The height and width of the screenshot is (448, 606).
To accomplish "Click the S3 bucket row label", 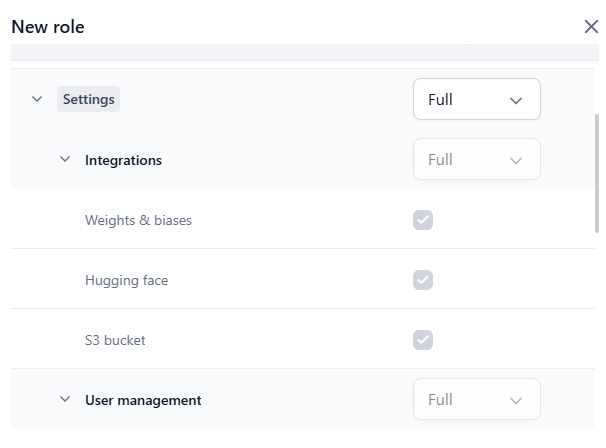I will [115, 340].
